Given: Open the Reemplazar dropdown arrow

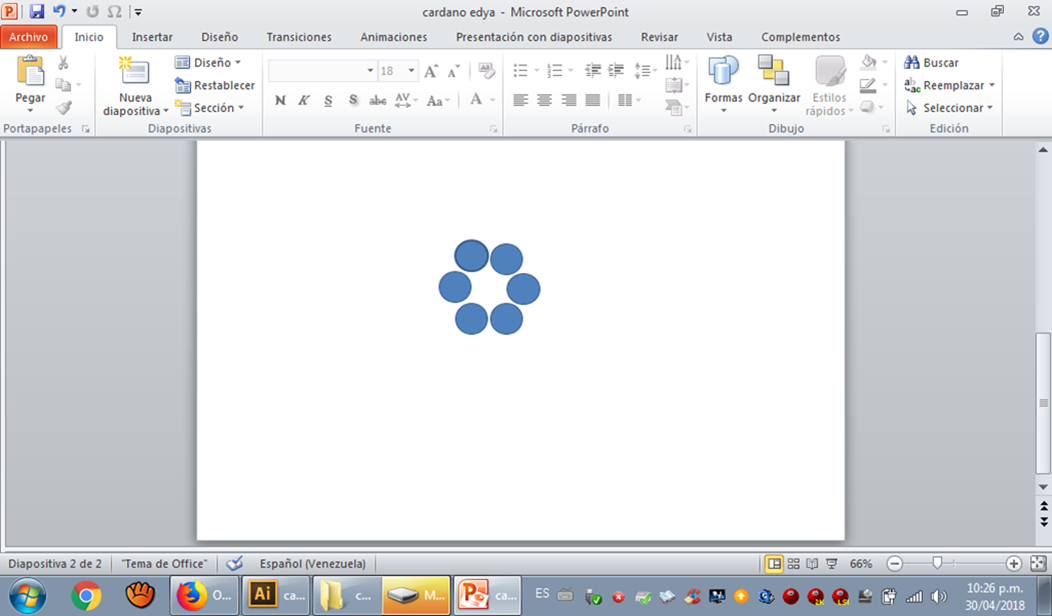Looking at the screenshot, I should coord(992,85).
